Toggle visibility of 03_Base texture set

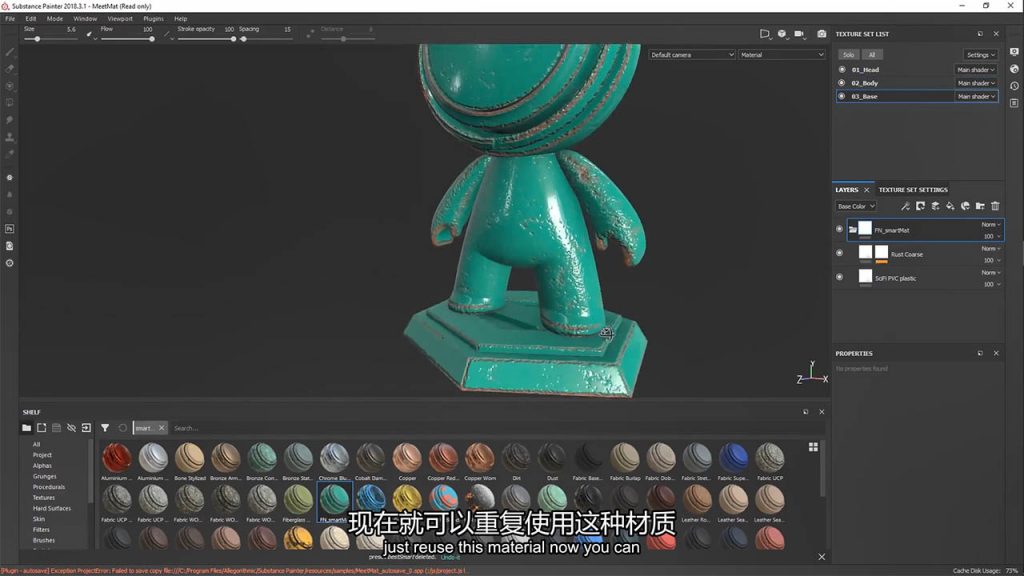[x=842, y=97]
